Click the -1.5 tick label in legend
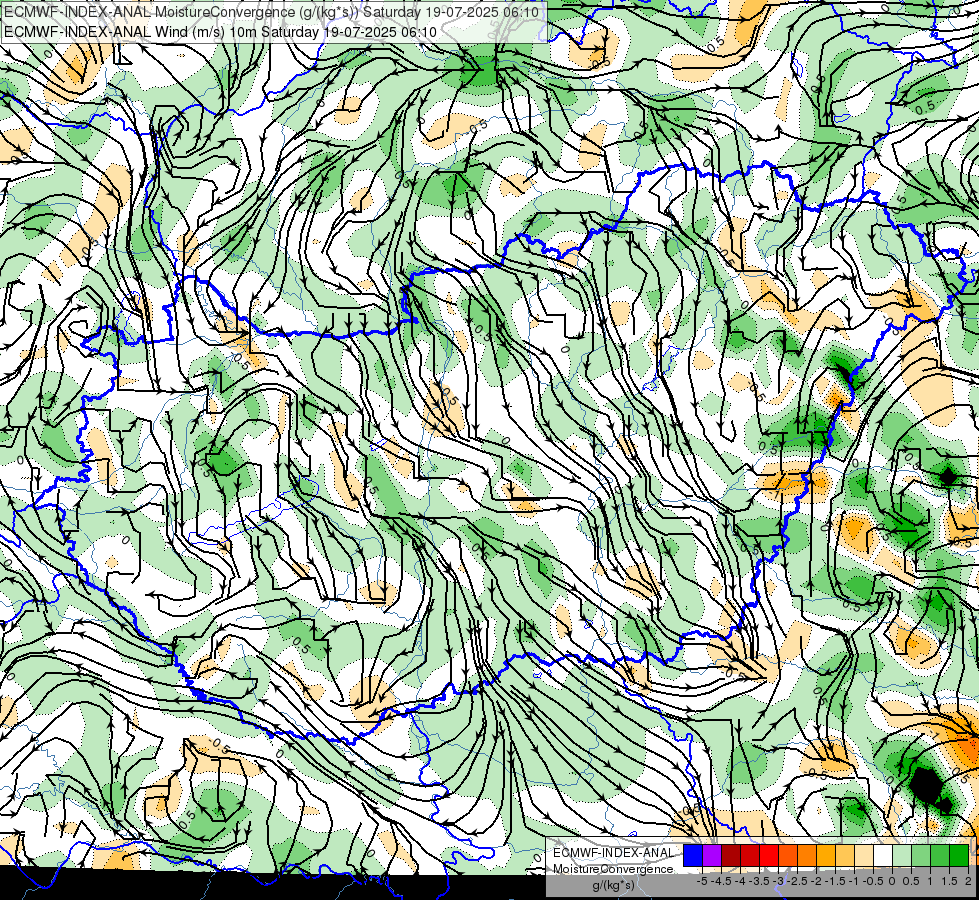Screen dimensions: 979x900 tap(835, 881)
